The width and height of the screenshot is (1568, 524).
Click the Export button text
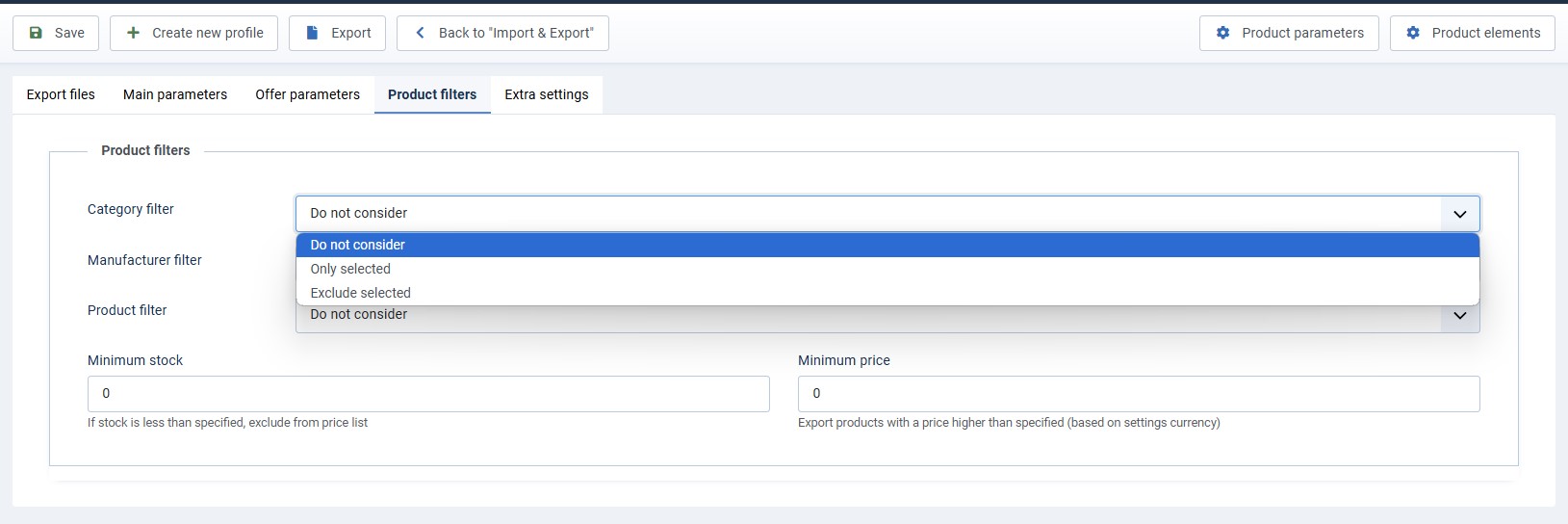point(351,33)
